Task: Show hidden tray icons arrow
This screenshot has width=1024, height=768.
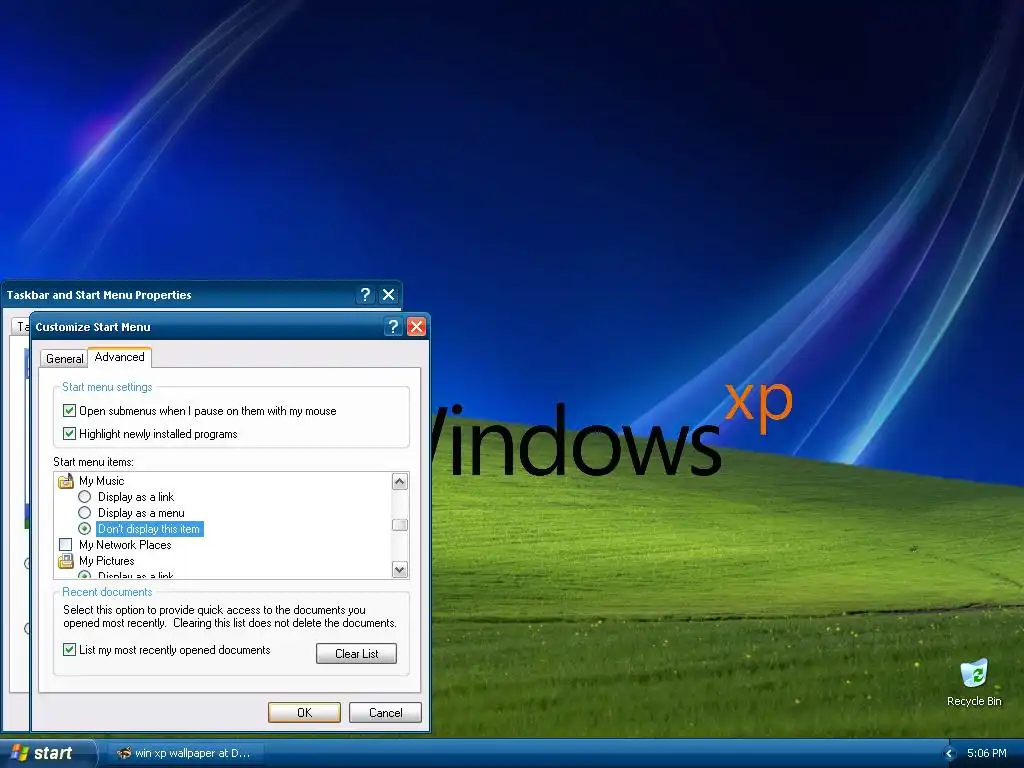Action: point(950,754)
